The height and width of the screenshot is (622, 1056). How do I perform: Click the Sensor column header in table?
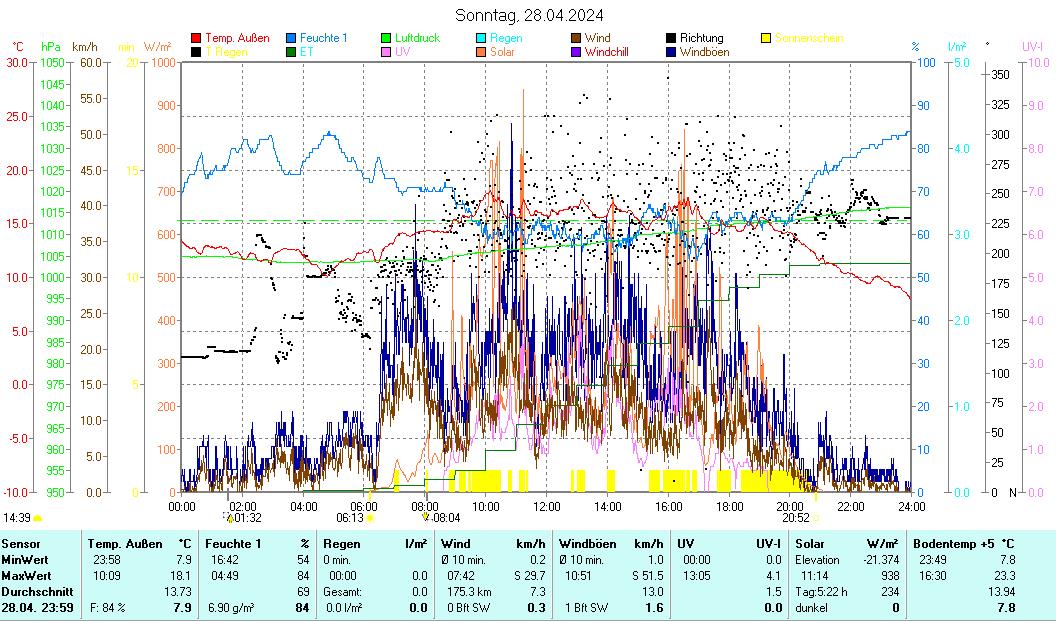click(22, 544)
